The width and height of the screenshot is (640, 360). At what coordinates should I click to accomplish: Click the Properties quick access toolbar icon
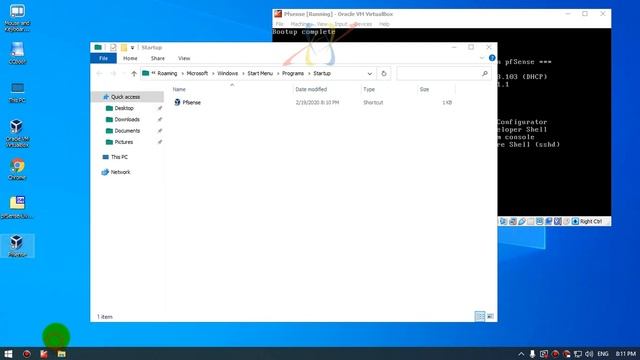[x=113, y=47]
